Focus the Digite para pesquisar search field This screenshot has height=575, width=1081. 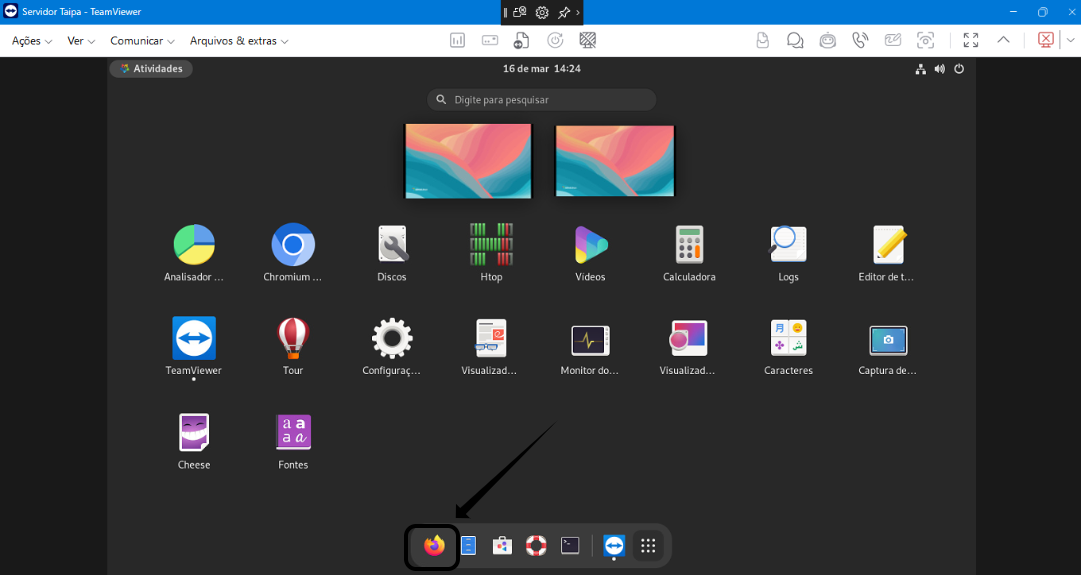[x=541, y=100]
